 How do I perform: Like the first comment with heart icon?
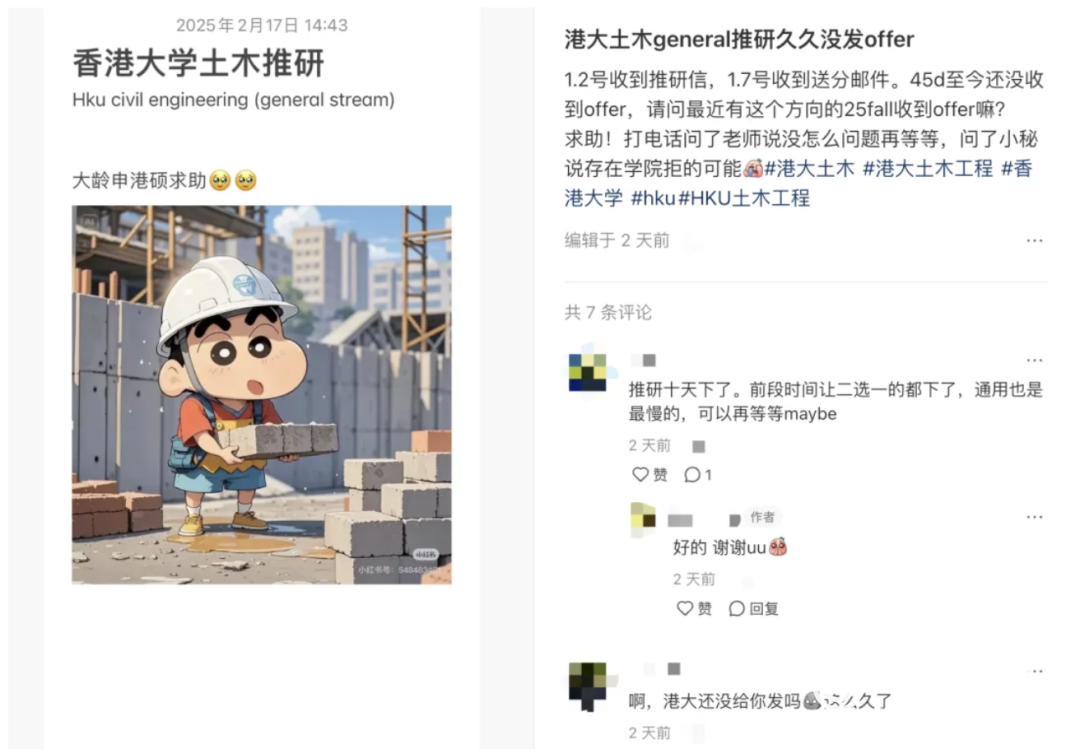click(x=641, y=474)
